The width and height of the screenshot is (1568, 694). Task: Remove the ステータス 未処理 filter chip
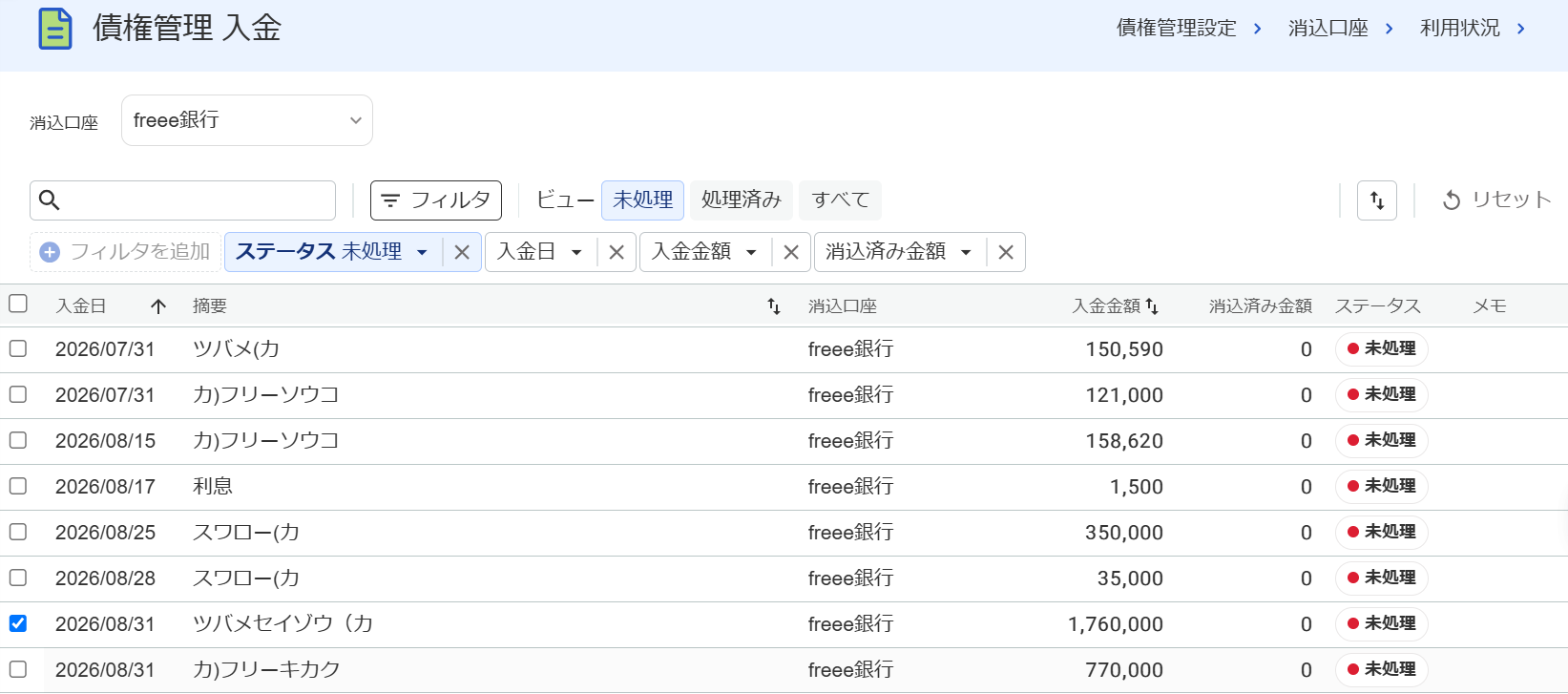tap(462, 252)
